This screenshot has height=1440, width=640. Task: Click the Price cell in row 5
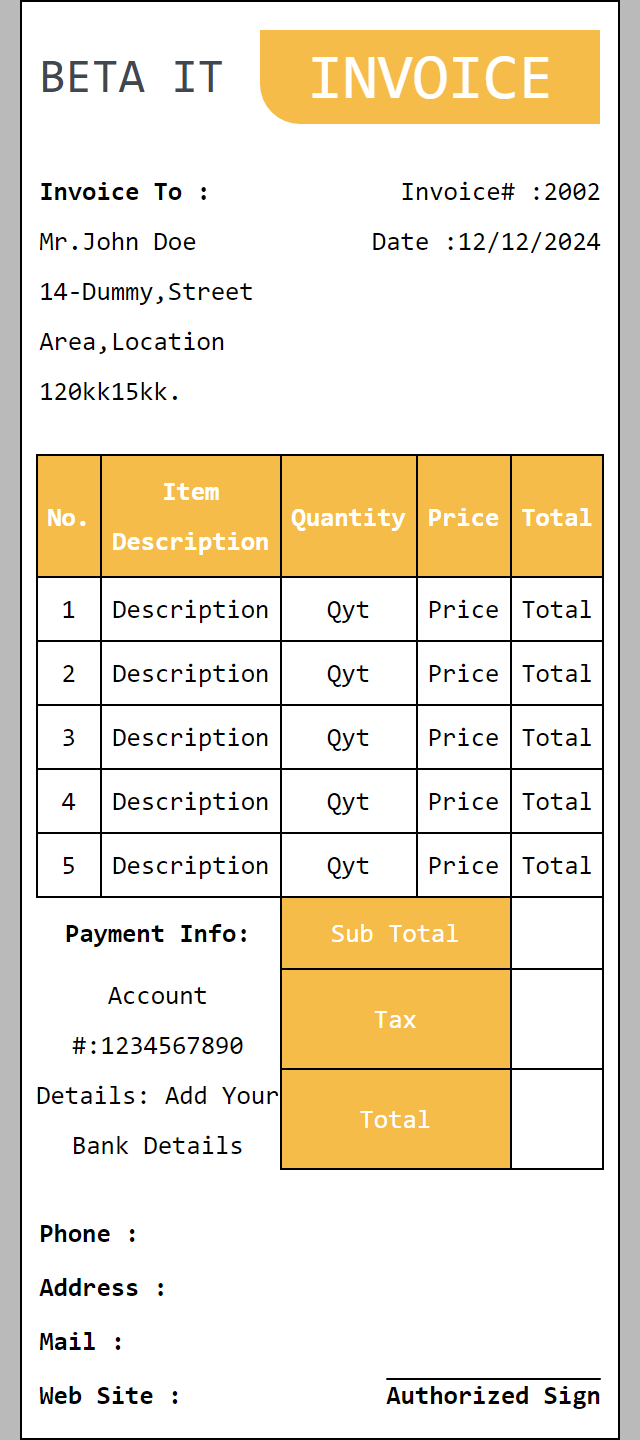463,866
